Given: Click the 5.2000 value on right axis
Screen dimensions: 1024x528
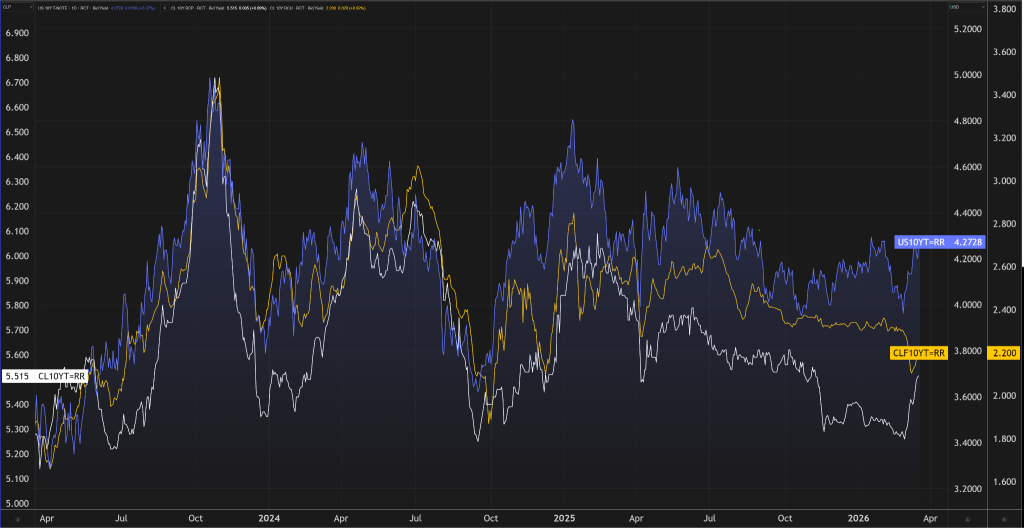Looking at the screenshot, I should [968, 29].
